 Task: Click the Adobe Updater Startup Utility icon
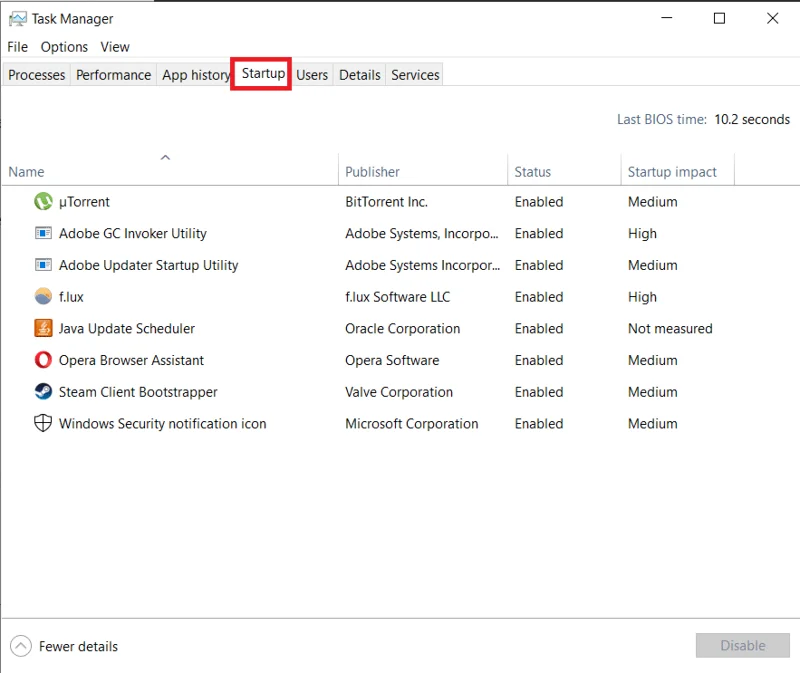(x=43, y=265)
